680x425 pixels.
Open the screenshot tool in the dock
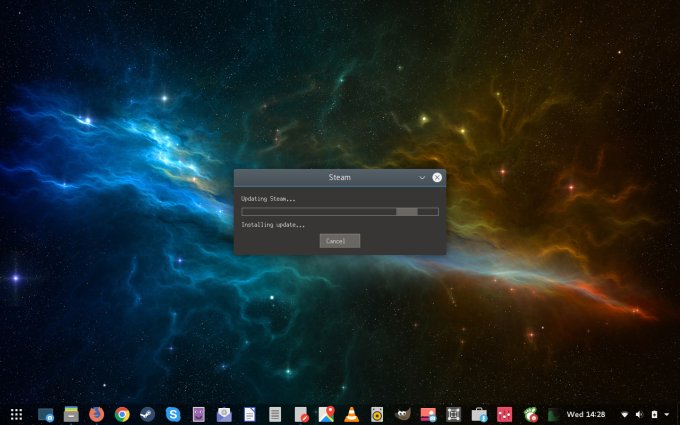(x=46, y=415)
